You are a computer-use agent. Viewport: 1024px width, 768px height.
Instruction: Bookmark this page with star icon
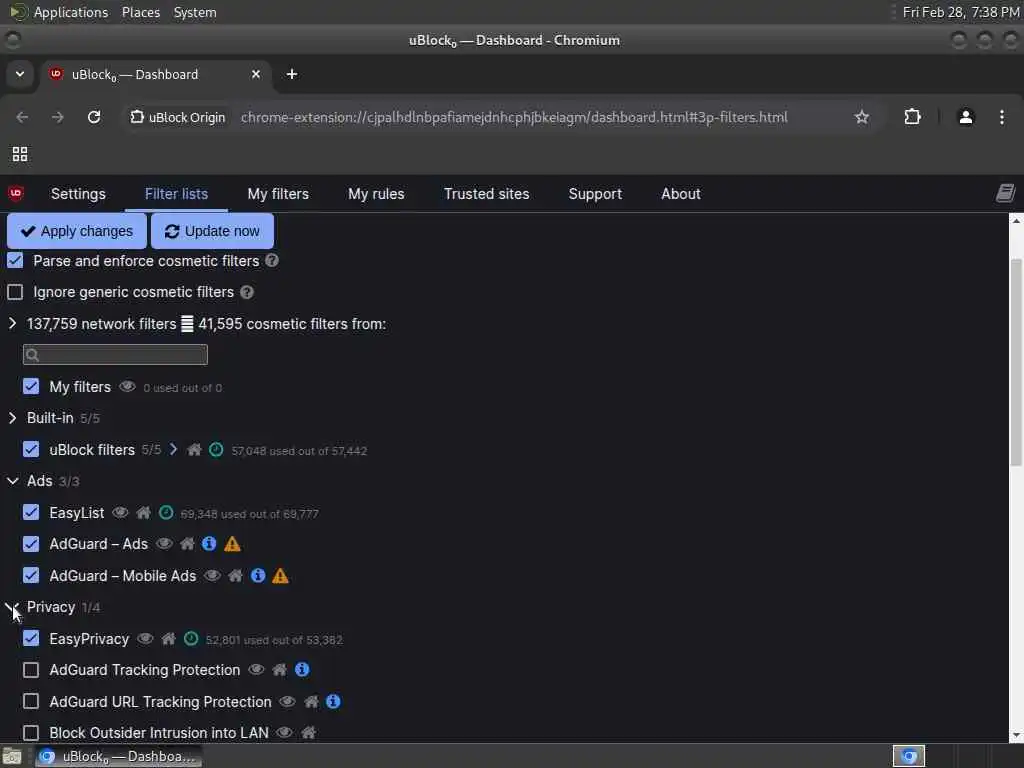point(862,117)
